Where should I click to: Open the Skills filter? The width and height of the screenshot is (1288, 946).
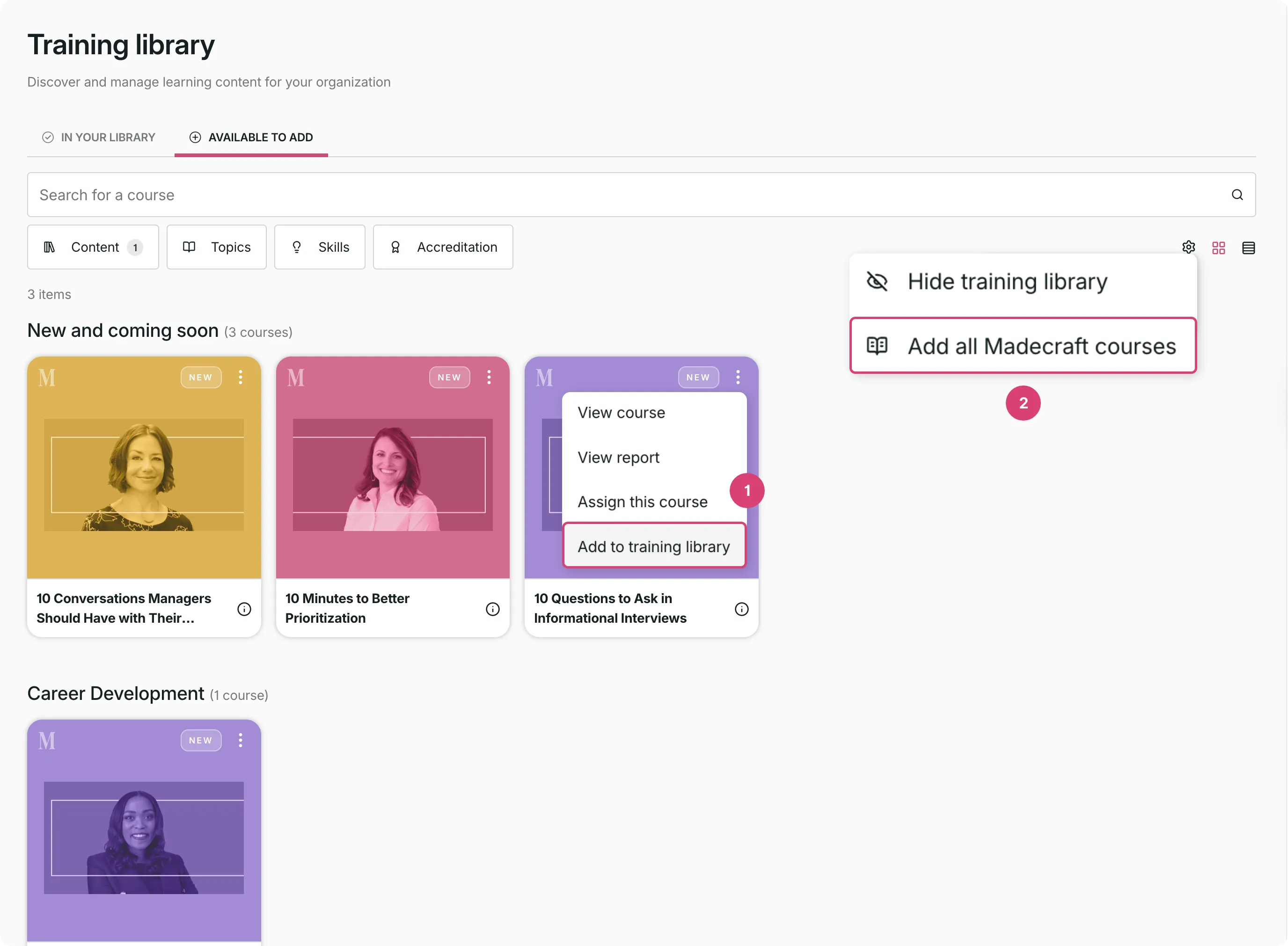pyautogui.click(x=319, y=247)
